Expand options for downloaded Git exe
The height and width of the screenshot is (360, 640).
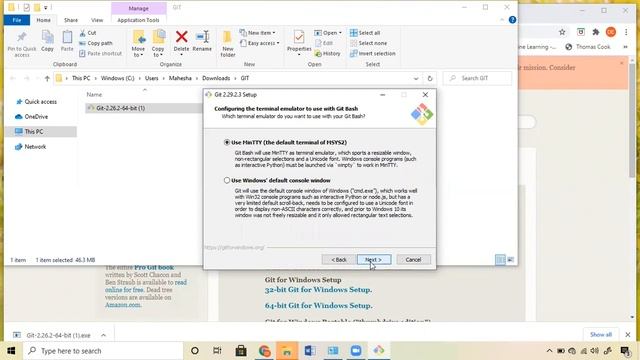103,335
